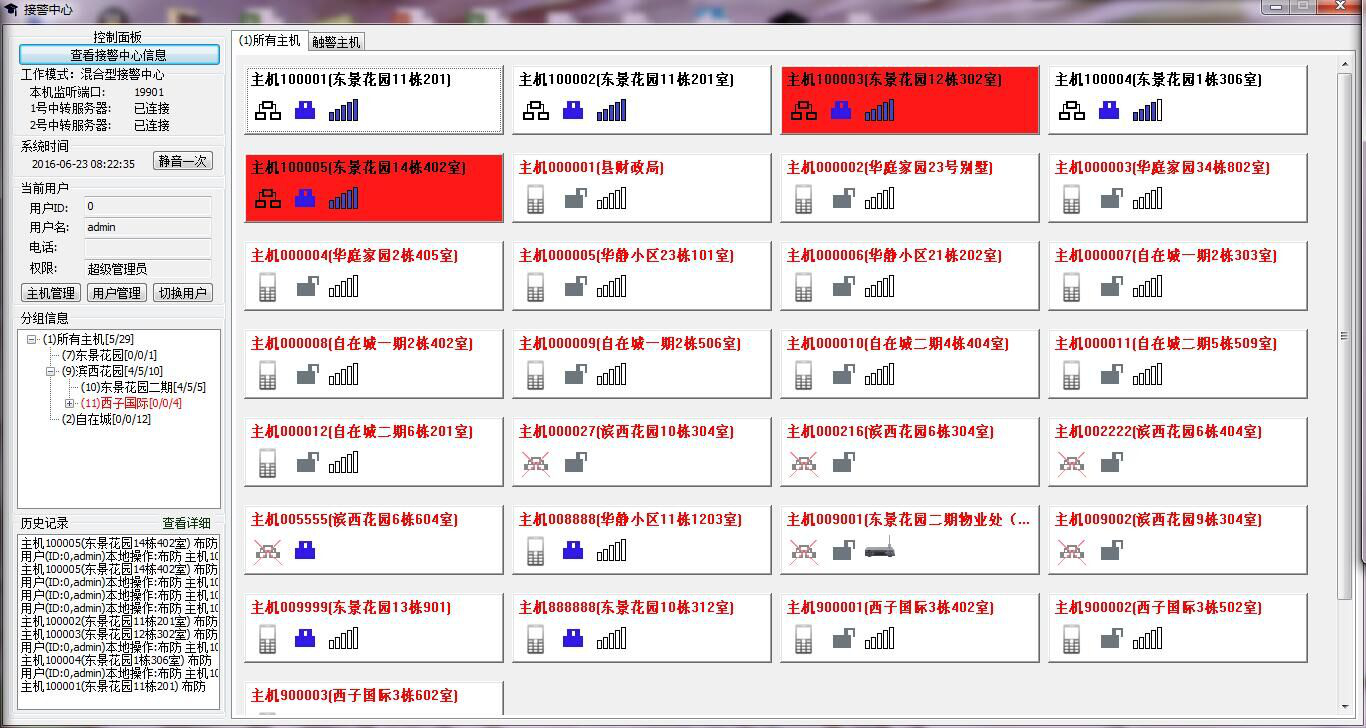1366x728 pixels.
Task: Click 查看接警中心信息 button
Action: coord(119,55)
